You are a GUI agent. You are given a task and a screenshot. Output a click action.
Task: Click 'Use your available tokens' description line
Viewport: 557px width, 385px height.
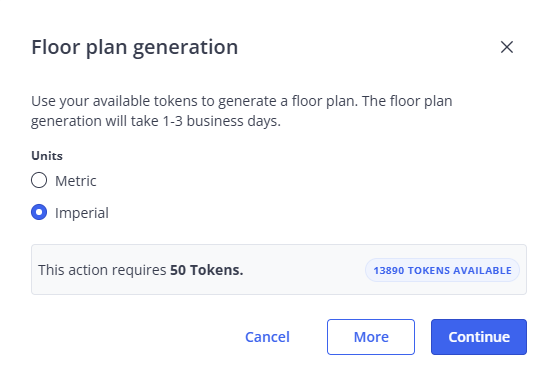tap(242, 101)
